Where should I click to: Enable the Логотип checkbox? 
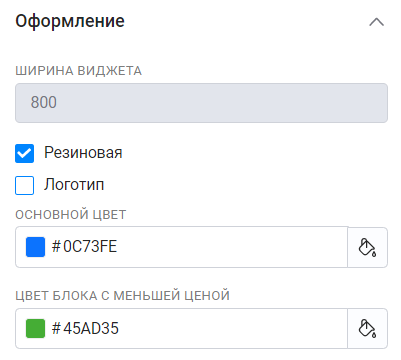[24, 185]
